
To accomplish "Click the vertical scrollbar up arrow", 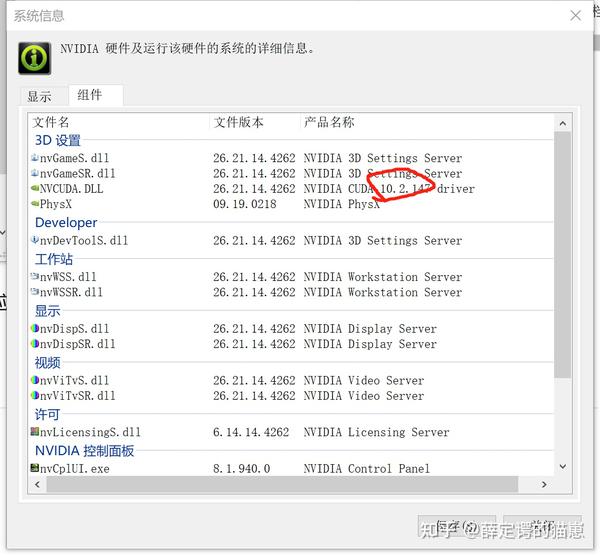I will (x=562, y=123).
